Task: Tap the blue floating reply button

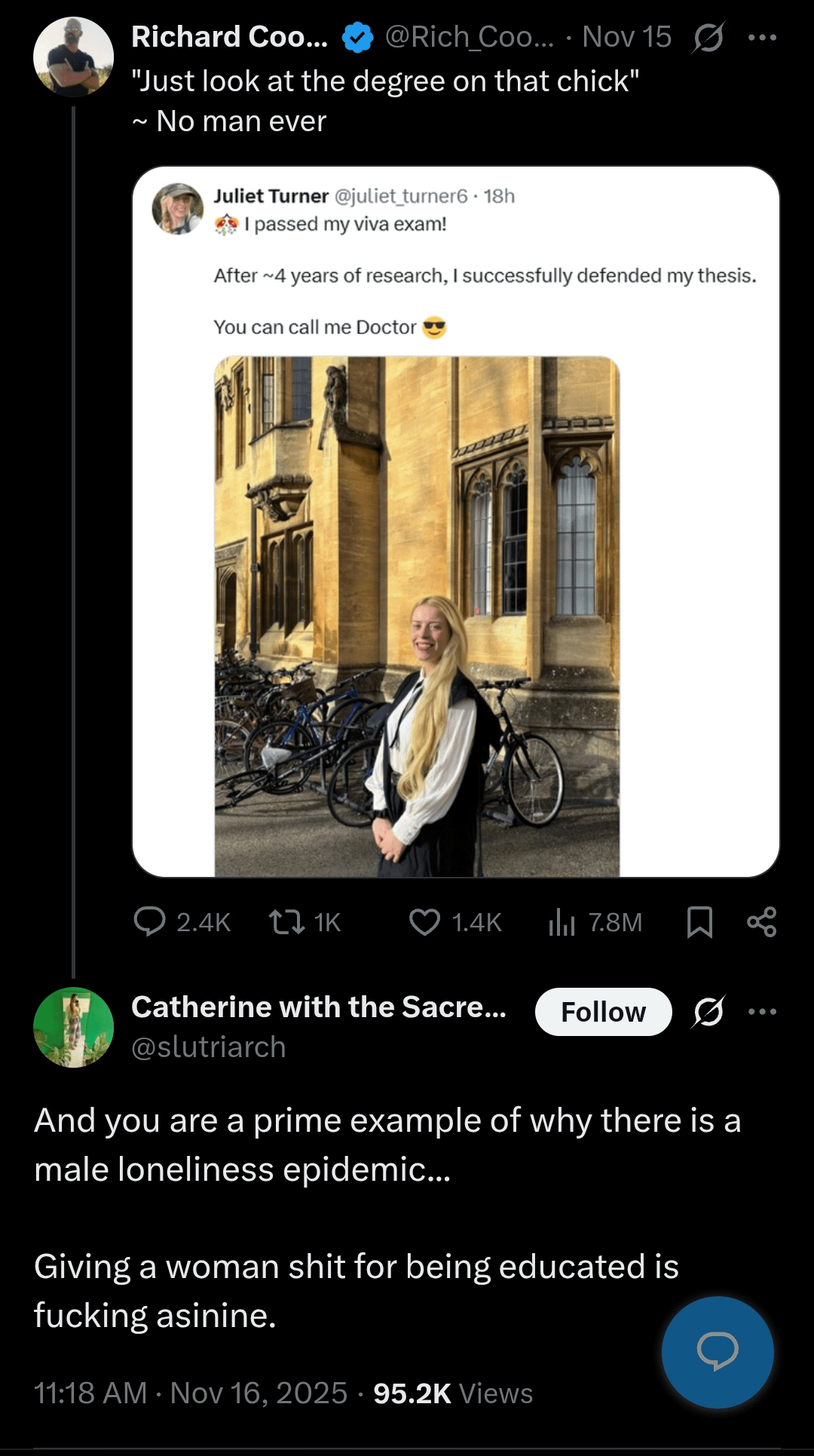Action: tap(718, 1352)
